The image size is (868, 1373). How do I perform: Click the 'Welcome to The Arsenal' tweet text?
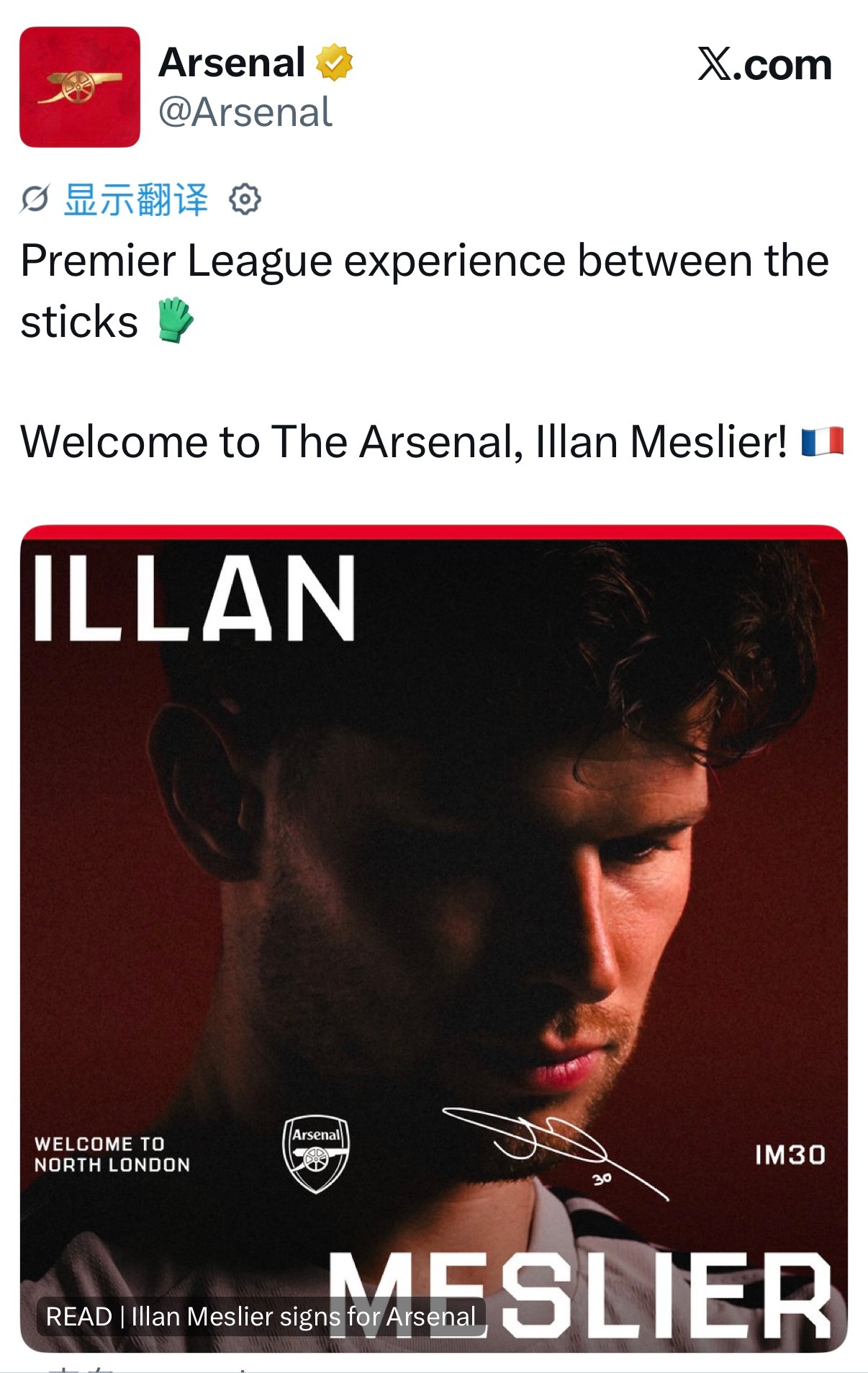[404, 441]
